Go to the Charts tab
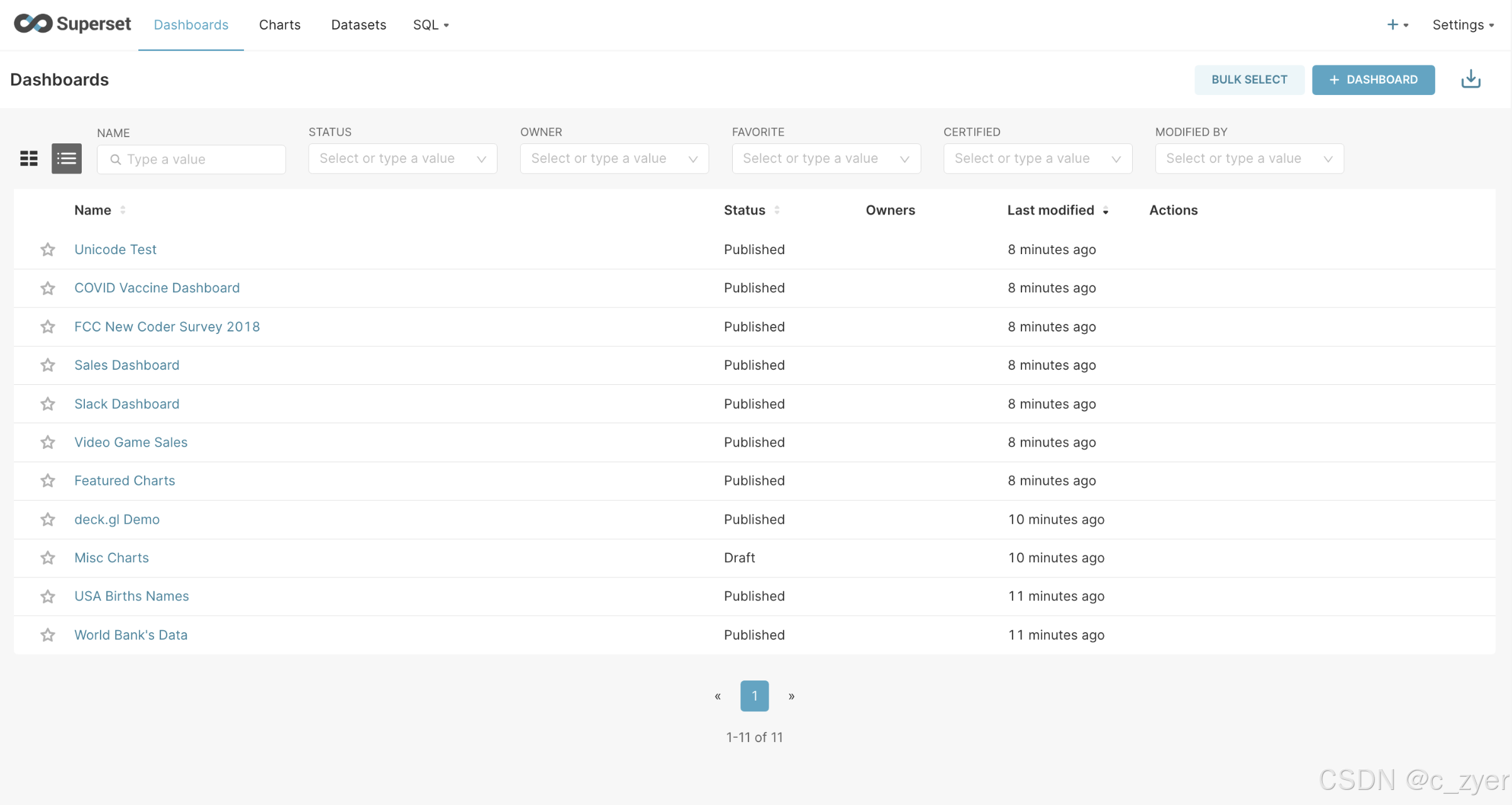 [x=280, y=25]
